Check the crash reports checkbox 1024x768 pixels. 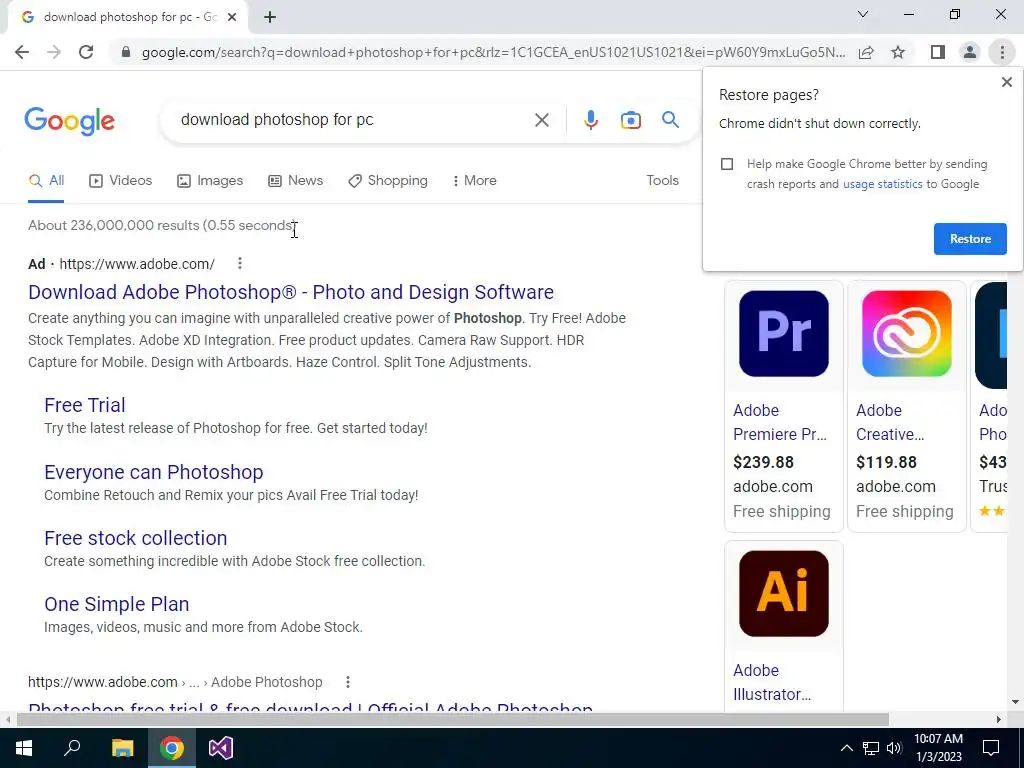pyautogui.click(x=727, y=164)
